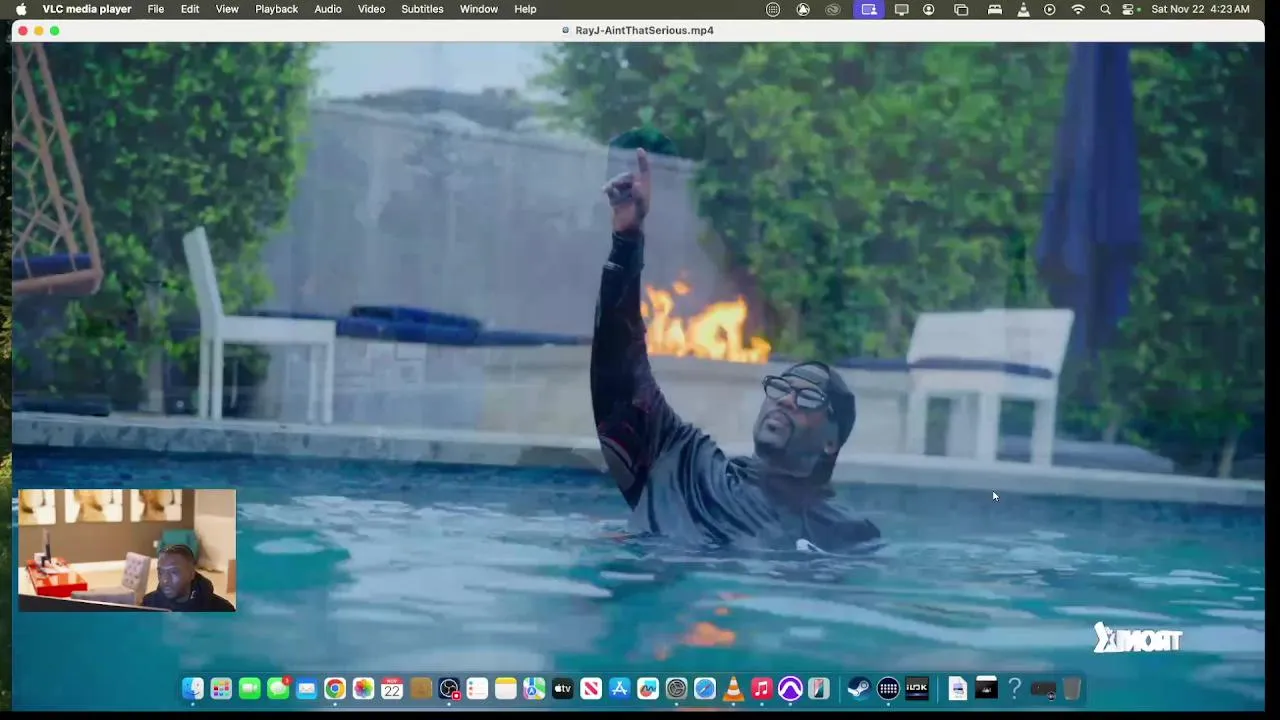Open the Edit menu

[x=190, y=9]
